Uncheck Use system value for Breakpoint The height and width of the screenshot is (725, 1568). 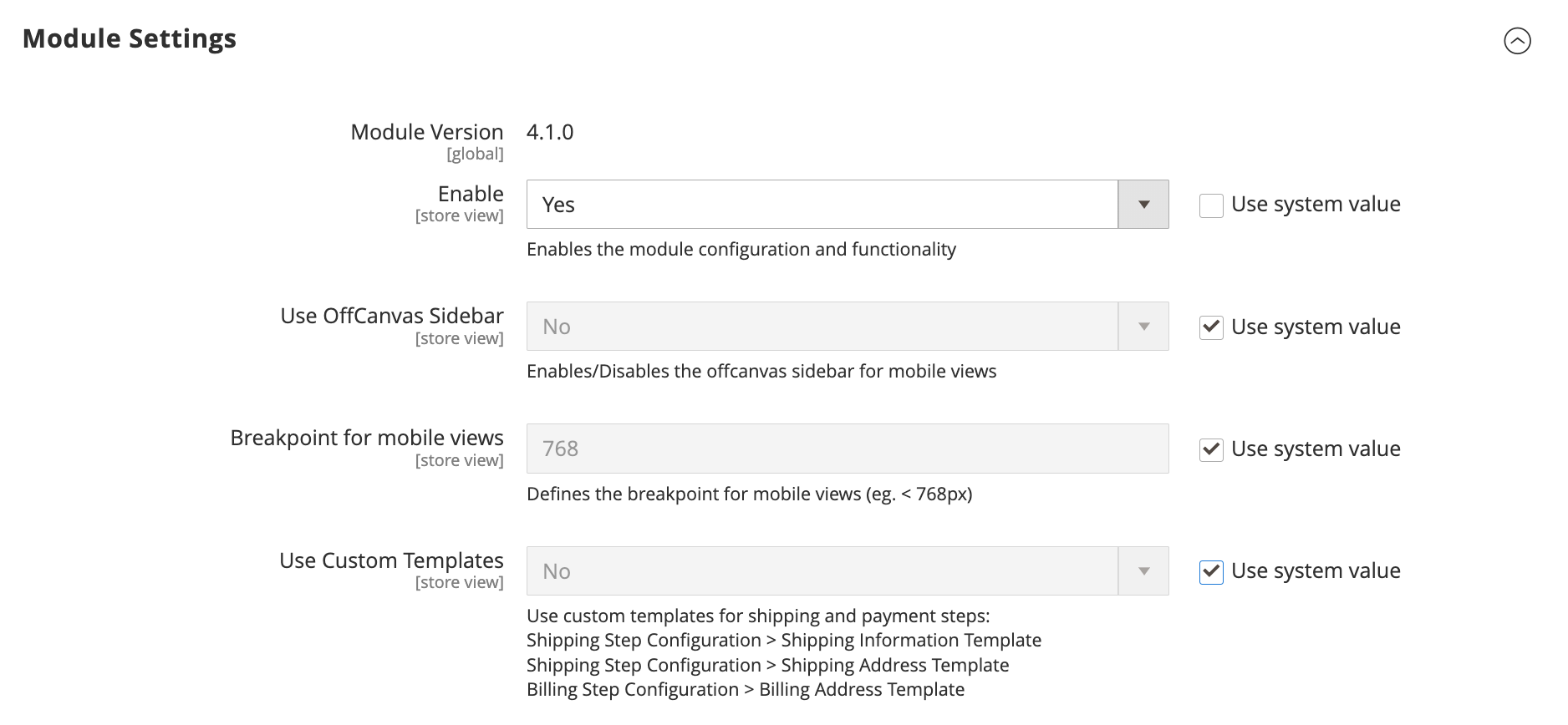pyautogui.click(x=1211, y=449)
